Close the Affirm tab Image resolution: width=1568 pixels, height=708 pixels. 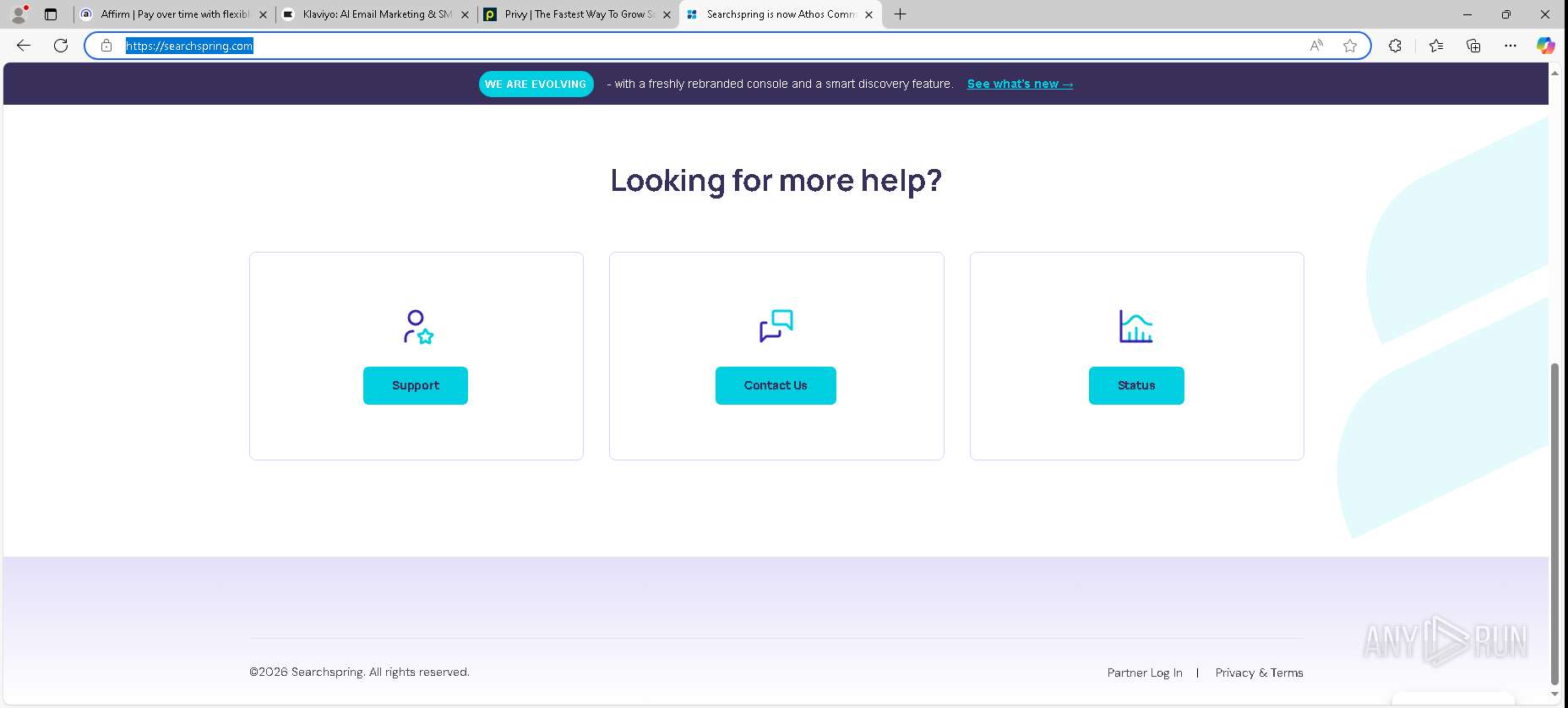pos(263,14)
